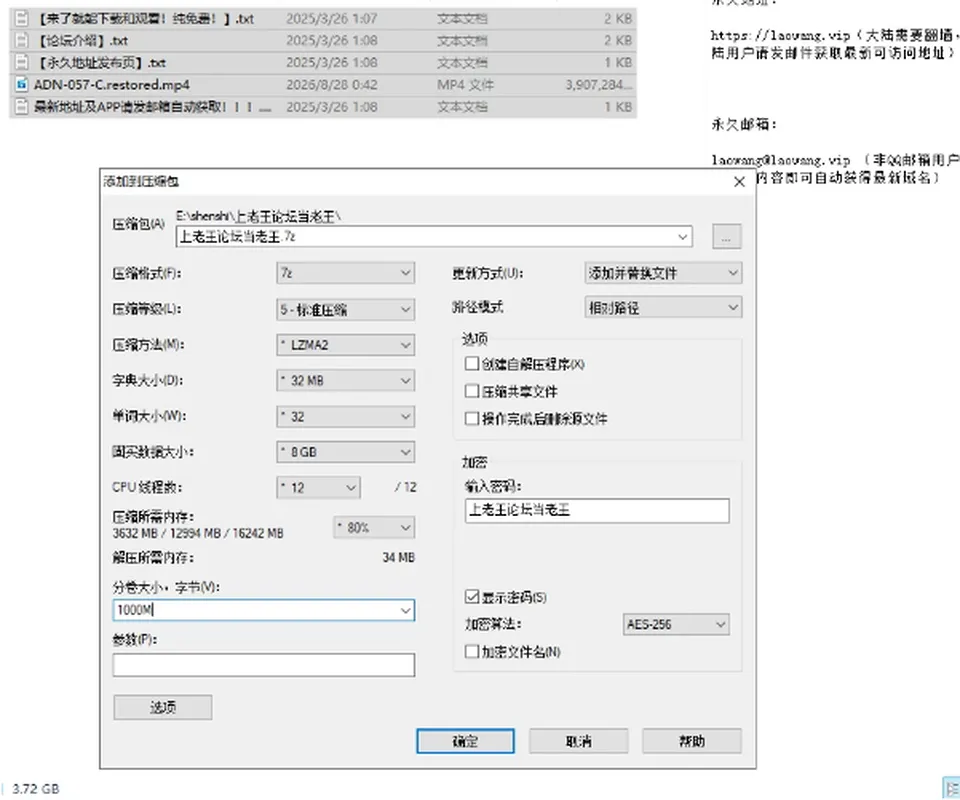Check 操作完成后删除源文件 option
Viewport: 960px width, 800px height.
[471, 419]
